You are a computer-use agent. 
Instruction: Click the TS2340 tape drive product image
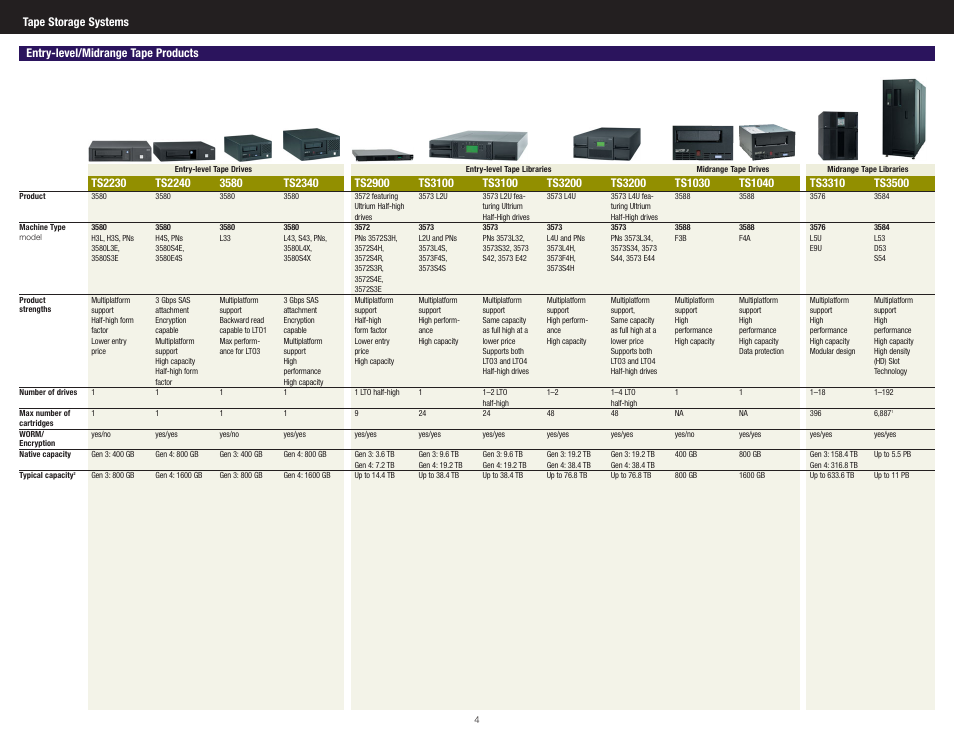(311, 144)
